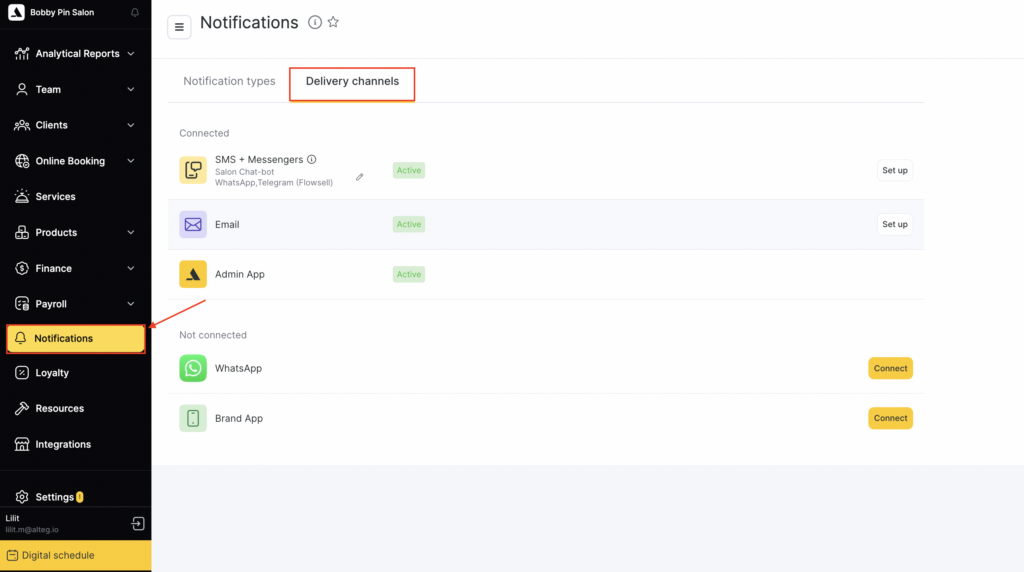Viewport: 1024px width, 572px height.
Task: Click the info icon beside SMS + Messengers
Action: [x=312, y=159]
